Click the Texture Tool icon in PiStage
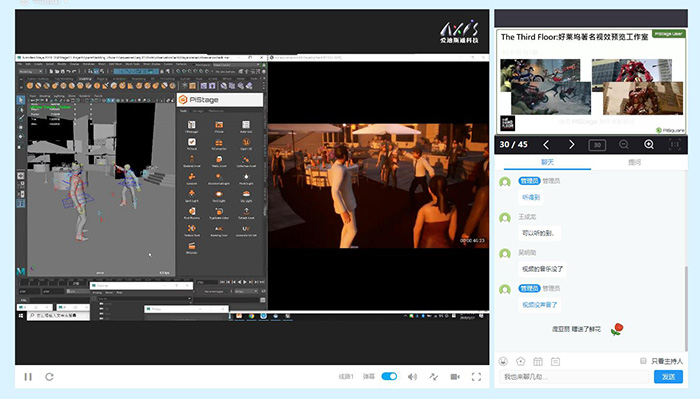The height and width of the screenshot is (399, 700). tap(192, 230)
